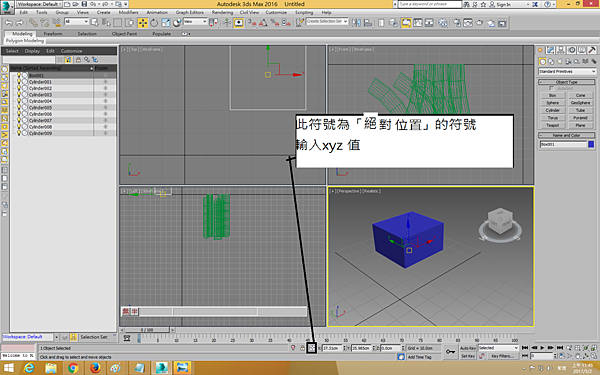The image size is (600, 375).
Task: Collapse the Object Type rollout
Action: click(x=567, y=82)
